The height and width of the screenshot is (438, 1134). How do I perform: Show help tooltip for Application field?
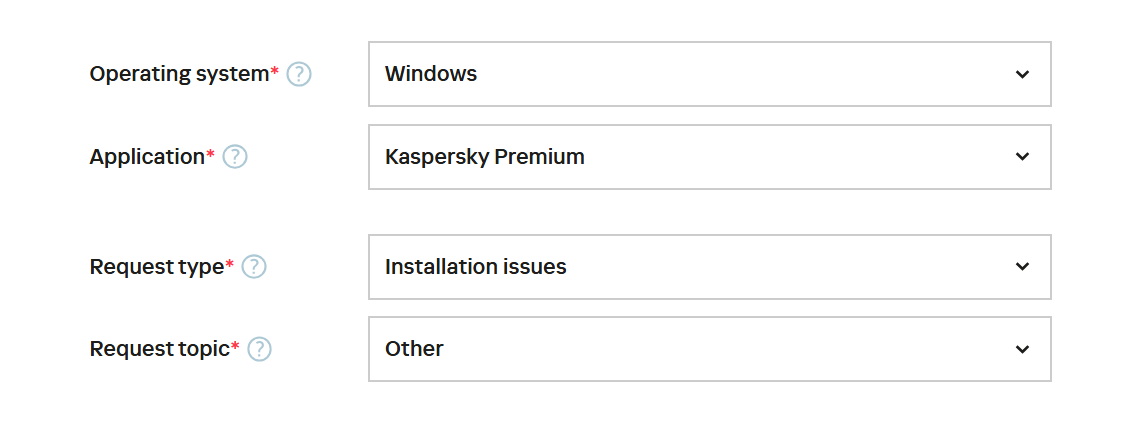pyautogui.click(x=235, y=157)
